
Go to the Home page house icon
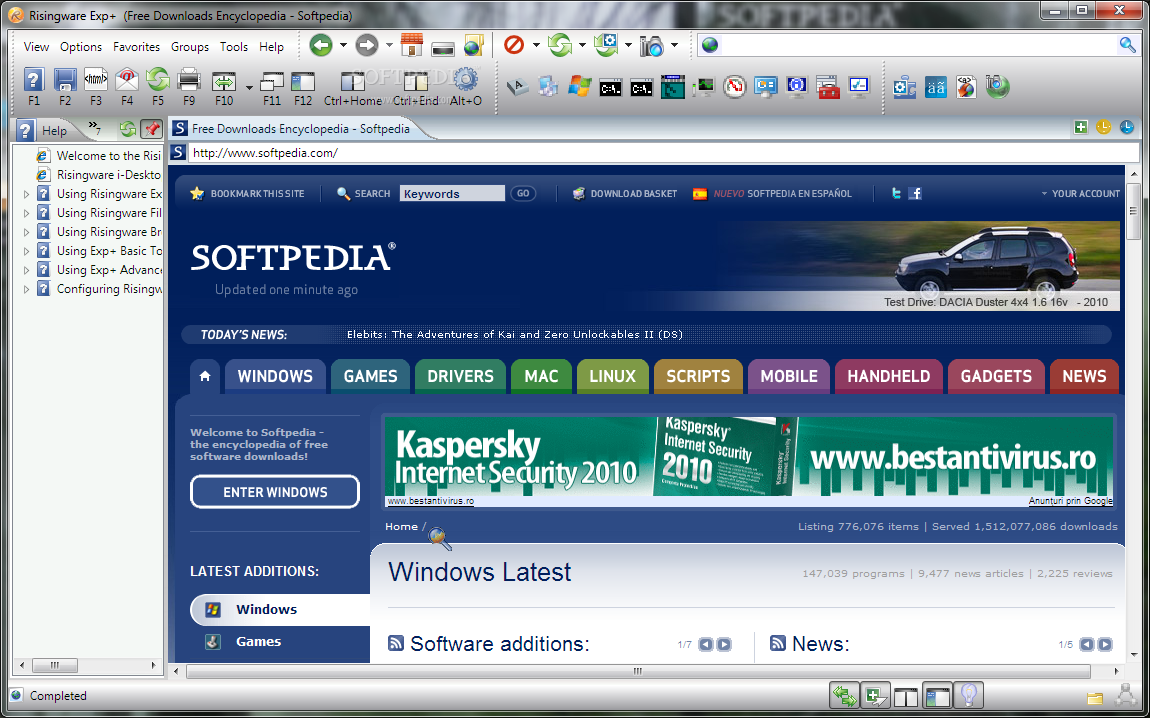(412, 45)
